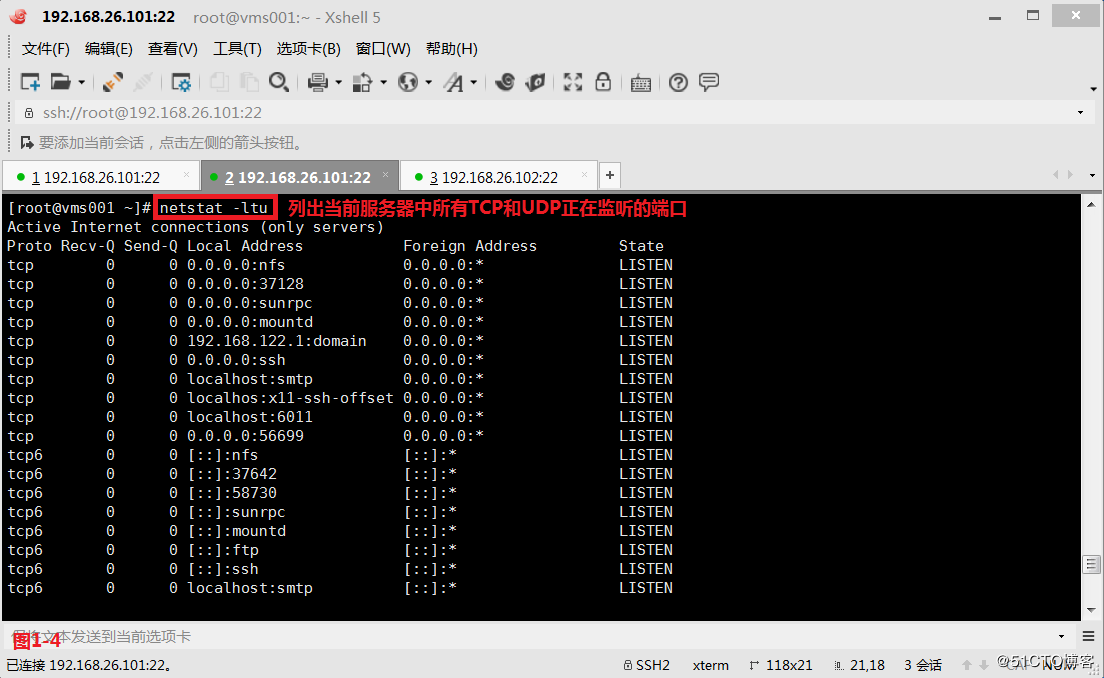Add a new tab with plus button

click(610, 175)
